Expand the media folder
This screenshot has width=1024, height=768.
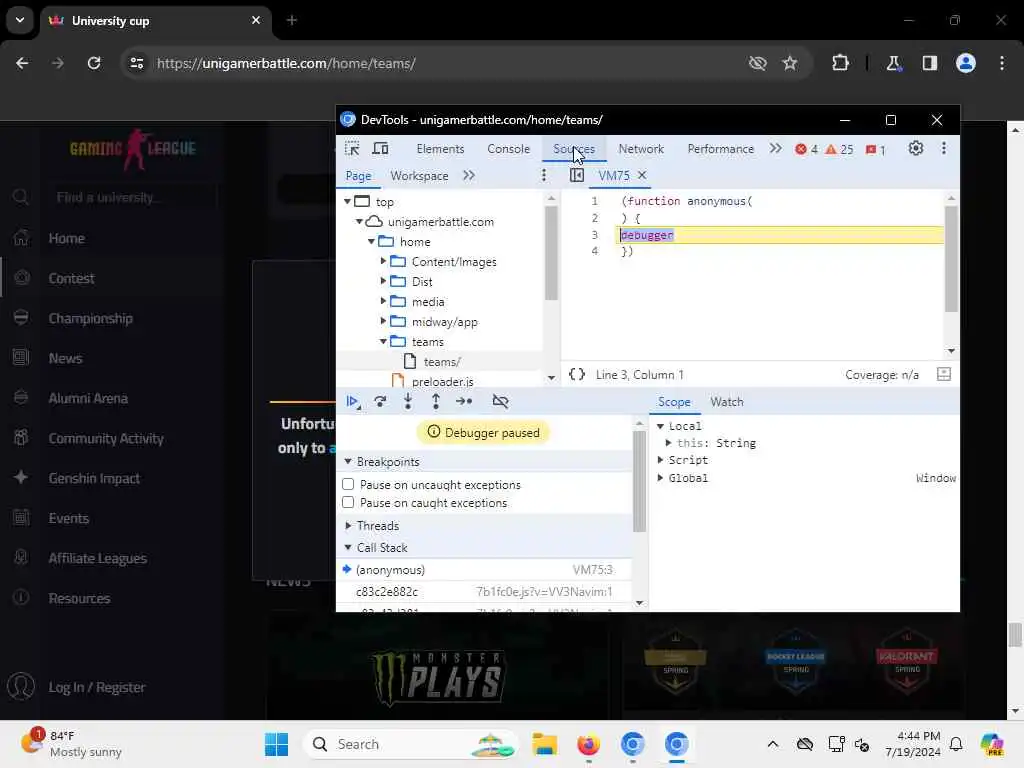(383, 302)
